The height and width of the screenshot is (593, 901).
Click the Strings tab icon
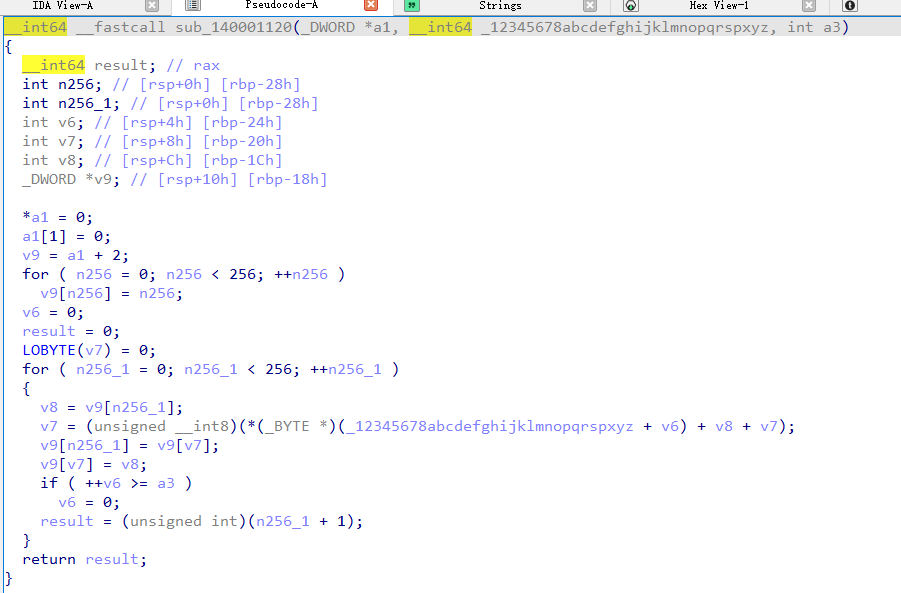pos(412,6)
